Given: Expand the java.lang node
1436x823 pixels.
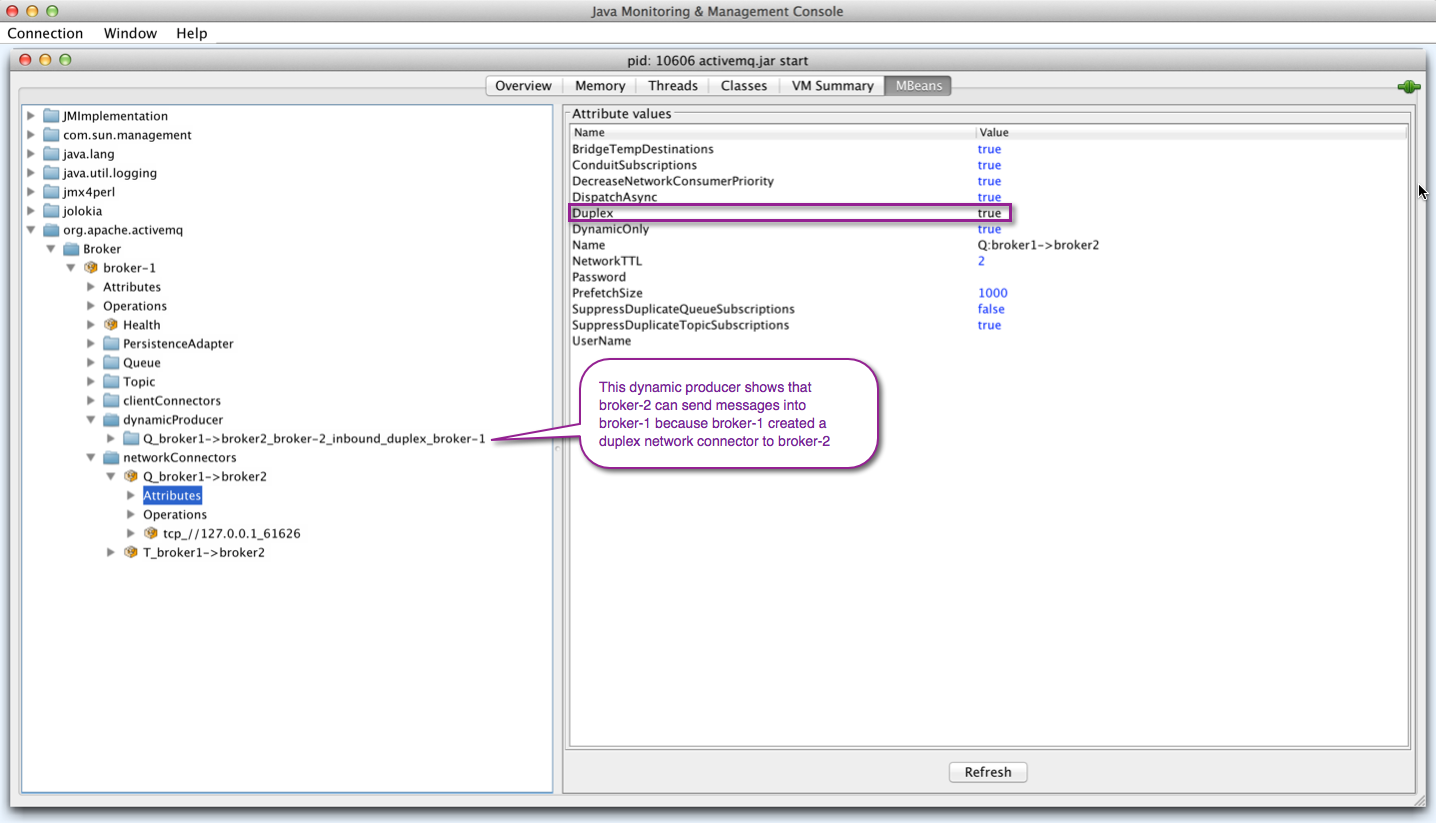Looking at the screenshot, I should coord(31,154).
